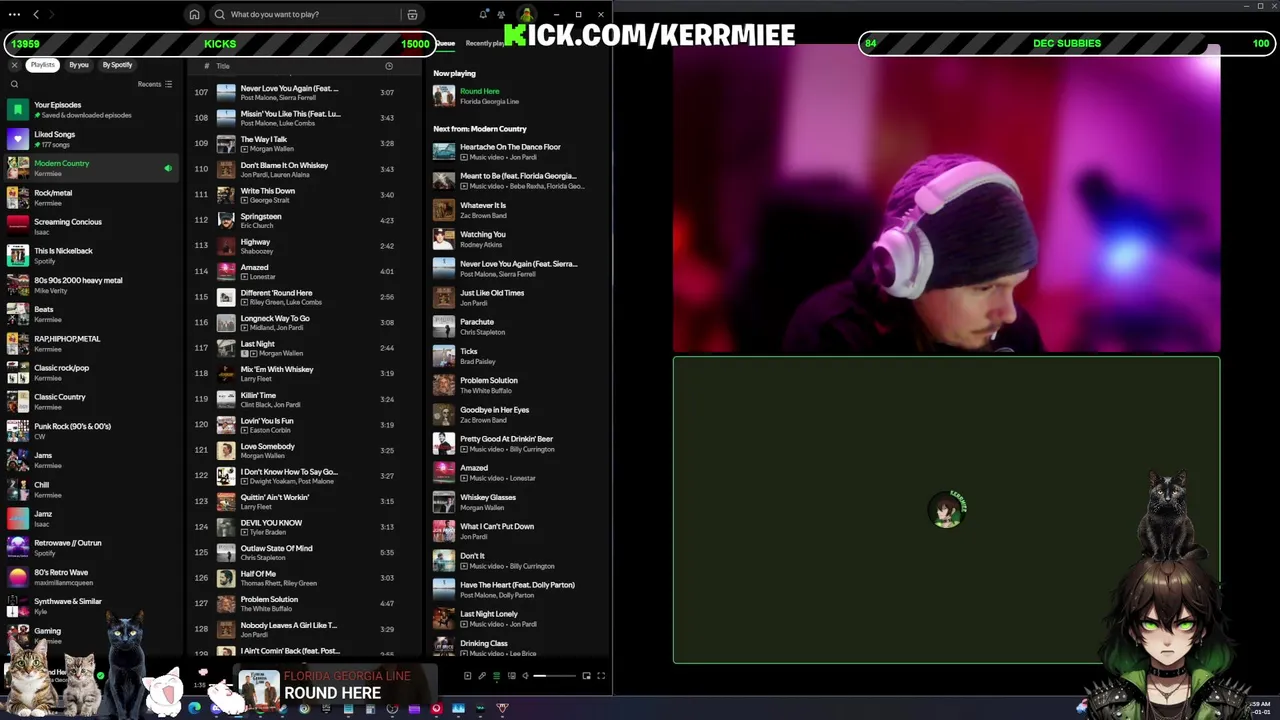Open the Connect to a device icon
The image size is (1280, 720).
click(512, 675)
